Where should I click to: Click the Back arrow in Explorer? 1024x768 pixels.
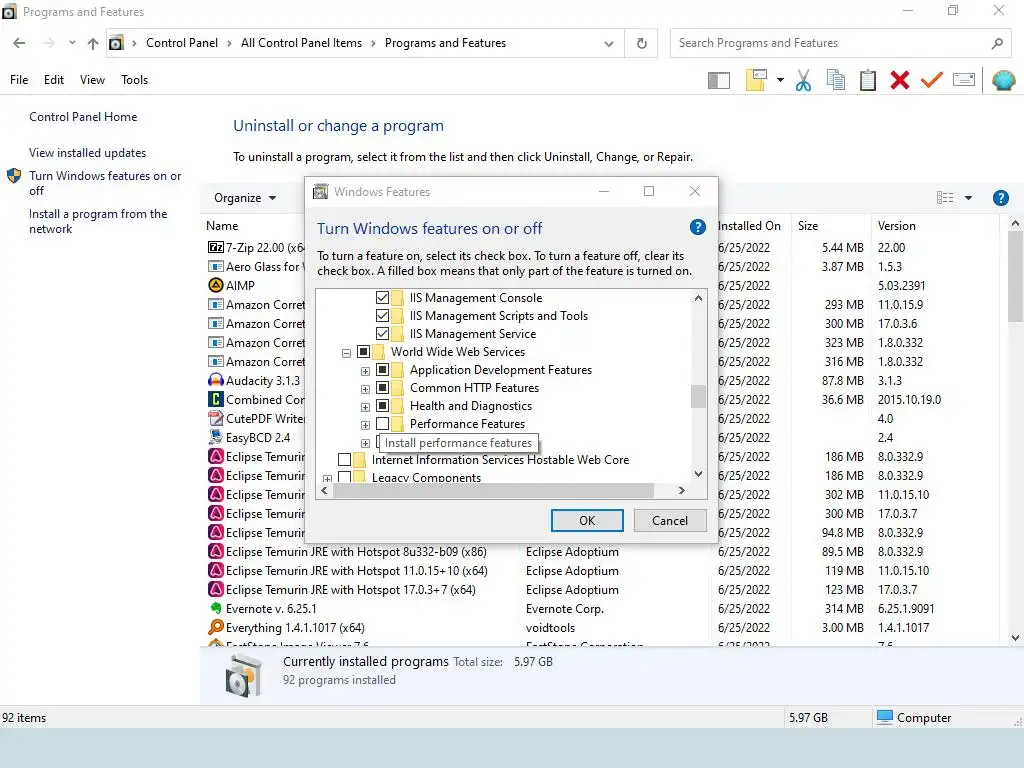(x=19, y=43)
